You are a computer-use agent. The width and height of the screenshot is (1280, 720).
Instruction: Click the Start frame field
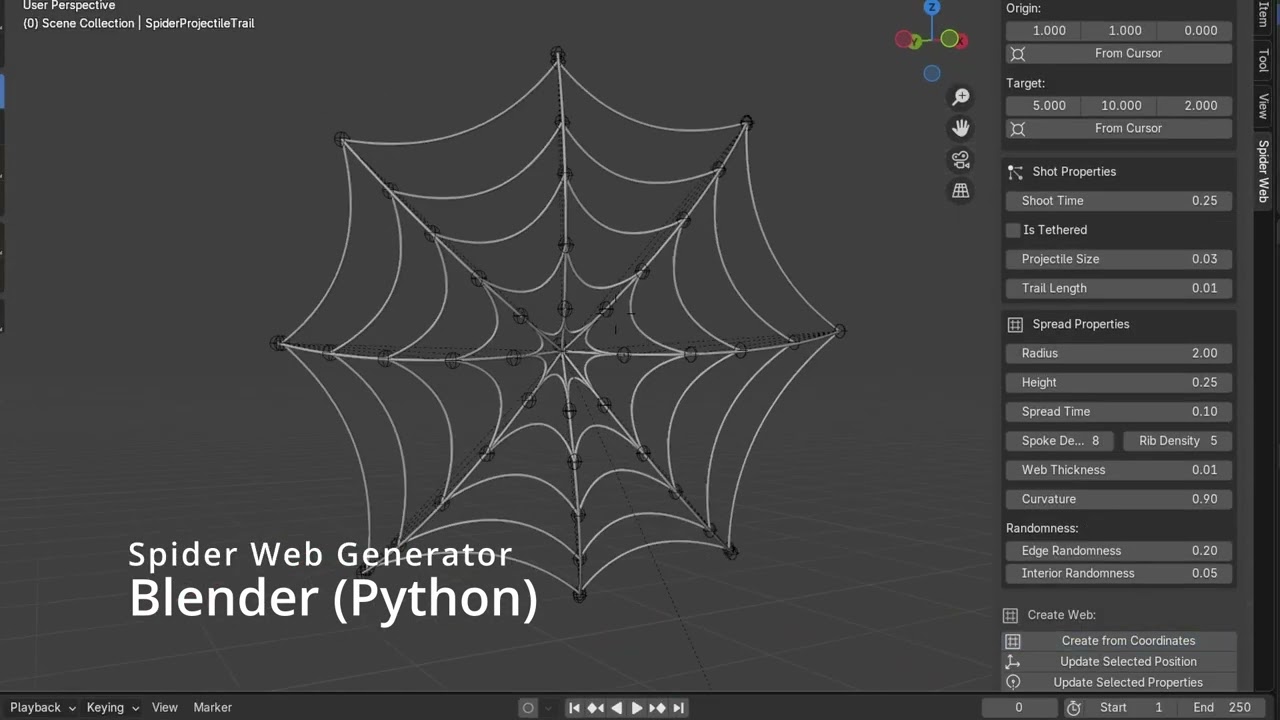[x=1132, y=708]
